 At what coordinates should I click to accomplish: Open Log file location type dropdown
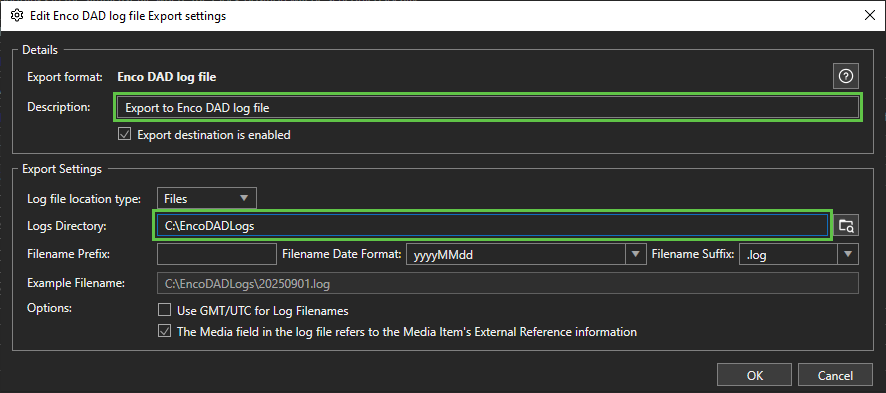point(207,198)
